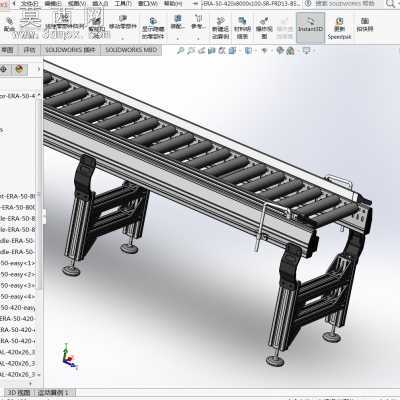Image resolution: width=400 pixels, height=400 pixels.
Task: Click the Take Snapshot tool
Action: [365, 25]
